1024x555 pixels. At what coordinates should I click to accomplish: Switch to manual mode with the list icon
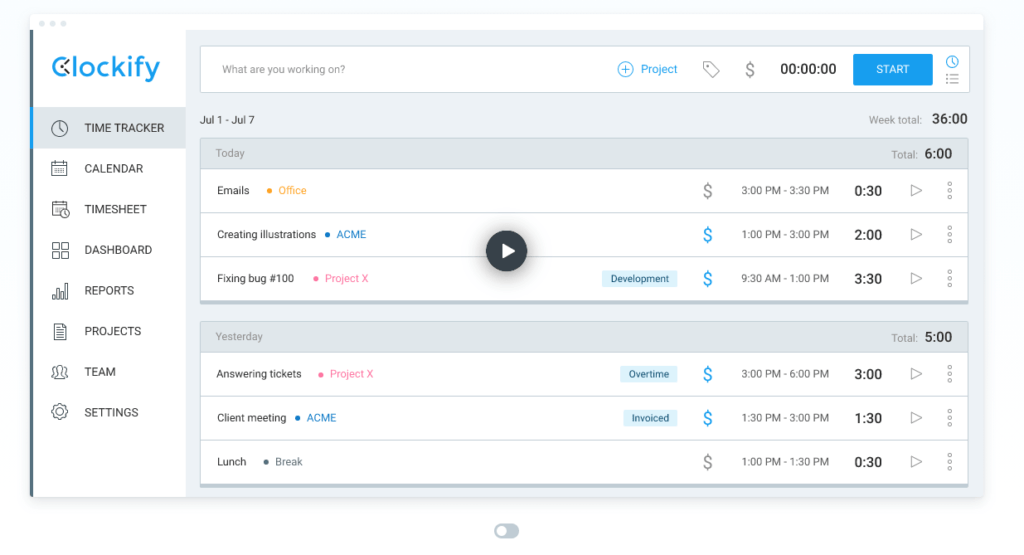point(952,79)
